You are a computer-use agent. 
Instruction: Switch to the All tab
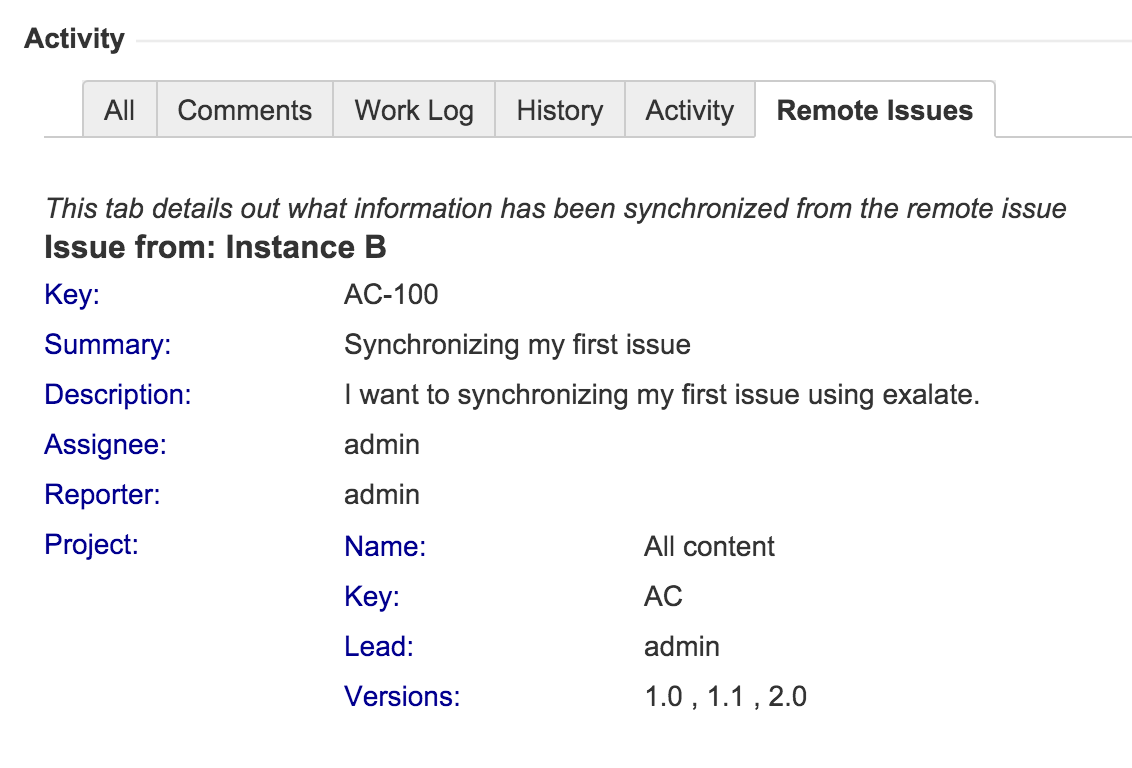pos(119,110)
